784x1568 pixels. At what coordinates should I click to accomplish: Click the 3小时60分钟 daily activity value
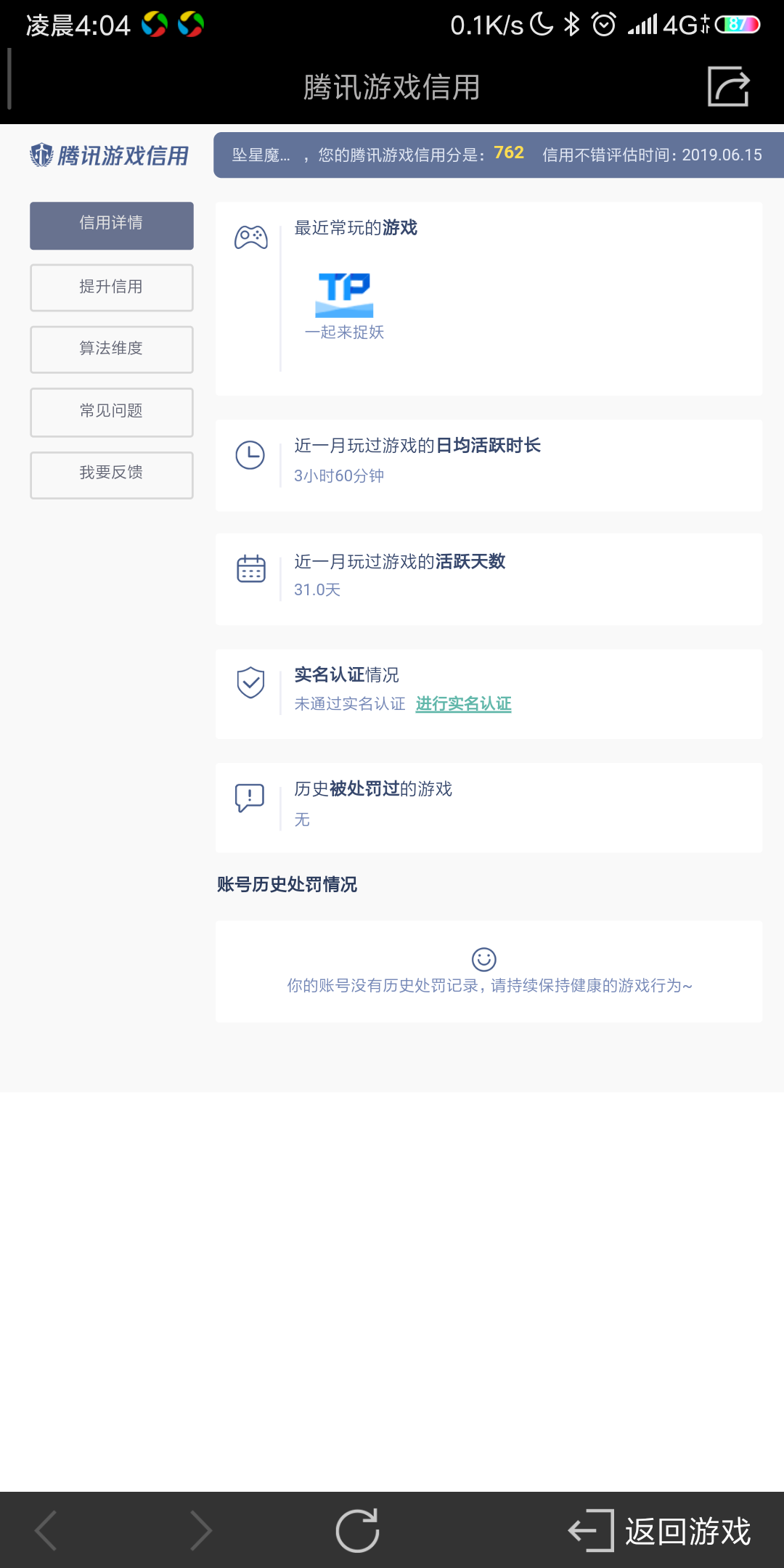pos(339,475)
